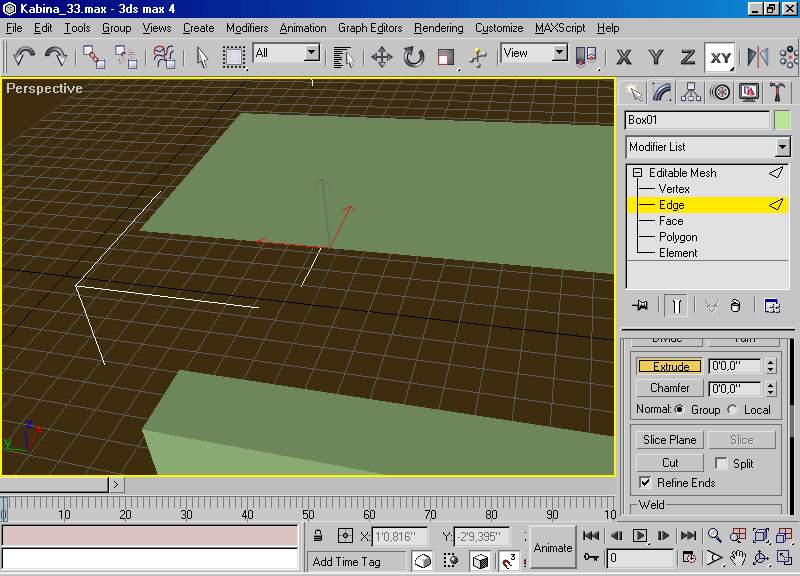Image resolution: width=800 pixels, height=576 pixels.
Task: Select the Local normal radio button
Action: point(734,410)
